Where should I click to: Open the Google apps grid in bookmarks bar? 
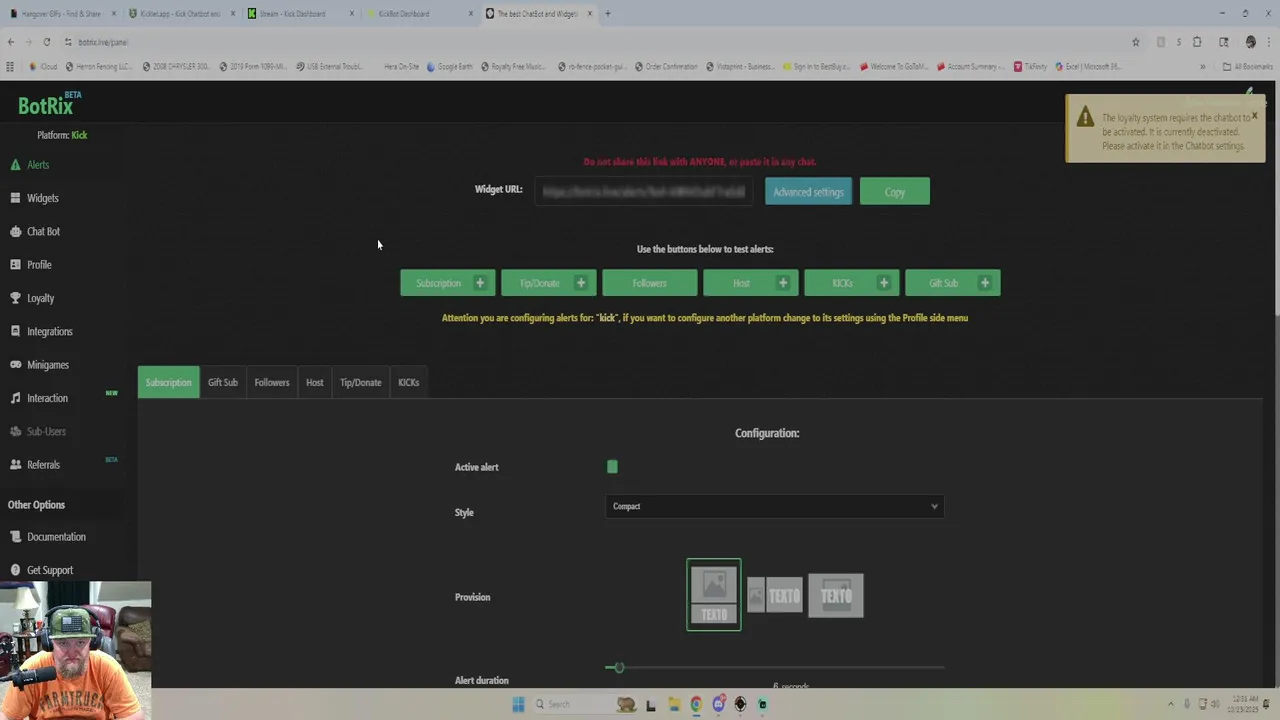pos(10,67)
